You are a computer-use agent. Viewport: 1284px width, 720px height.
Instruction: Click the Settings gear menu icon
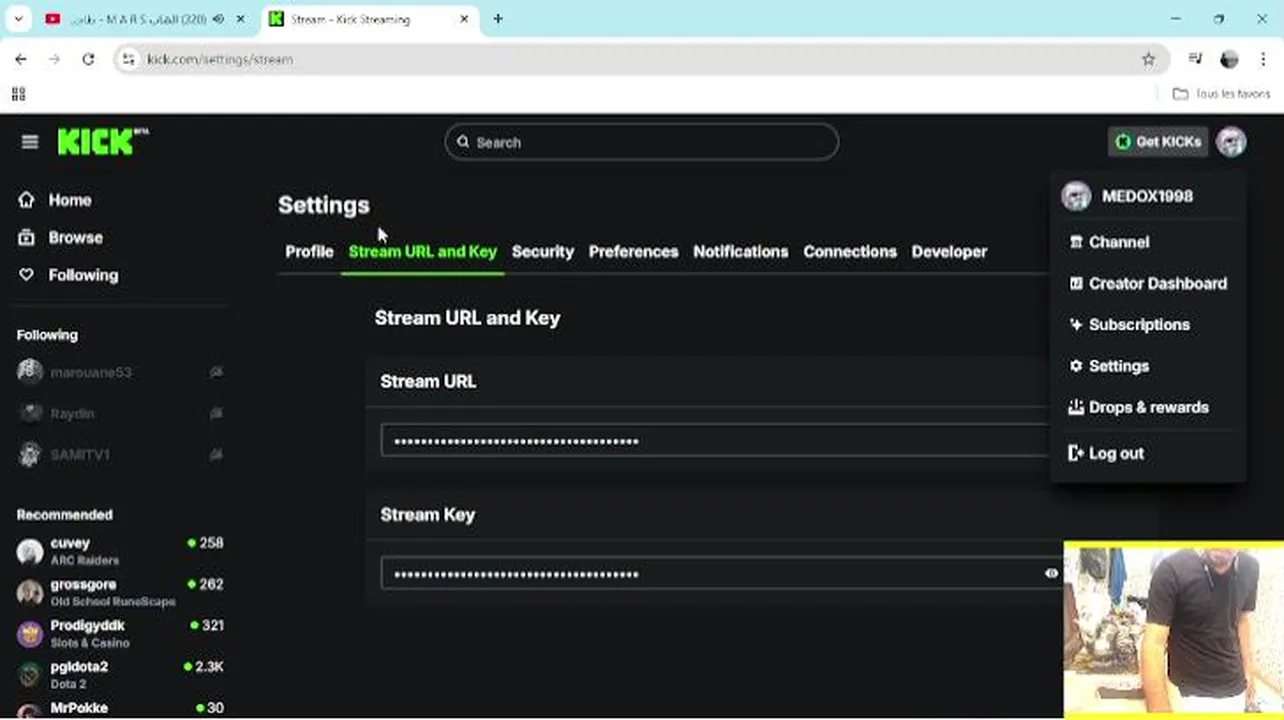point(1076,366)
